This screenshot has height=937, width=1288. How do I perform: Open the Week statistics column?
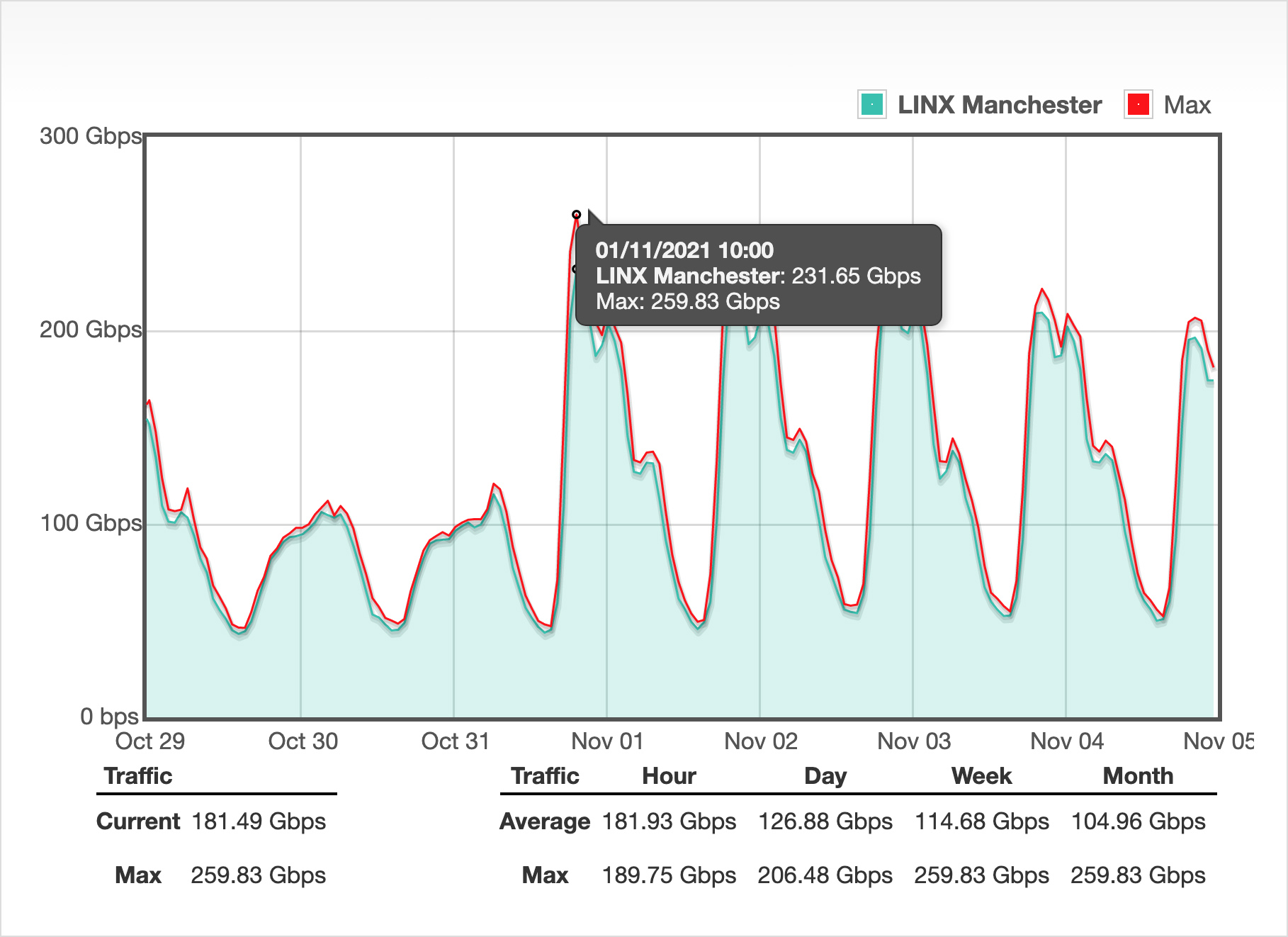tap(981, 776)
